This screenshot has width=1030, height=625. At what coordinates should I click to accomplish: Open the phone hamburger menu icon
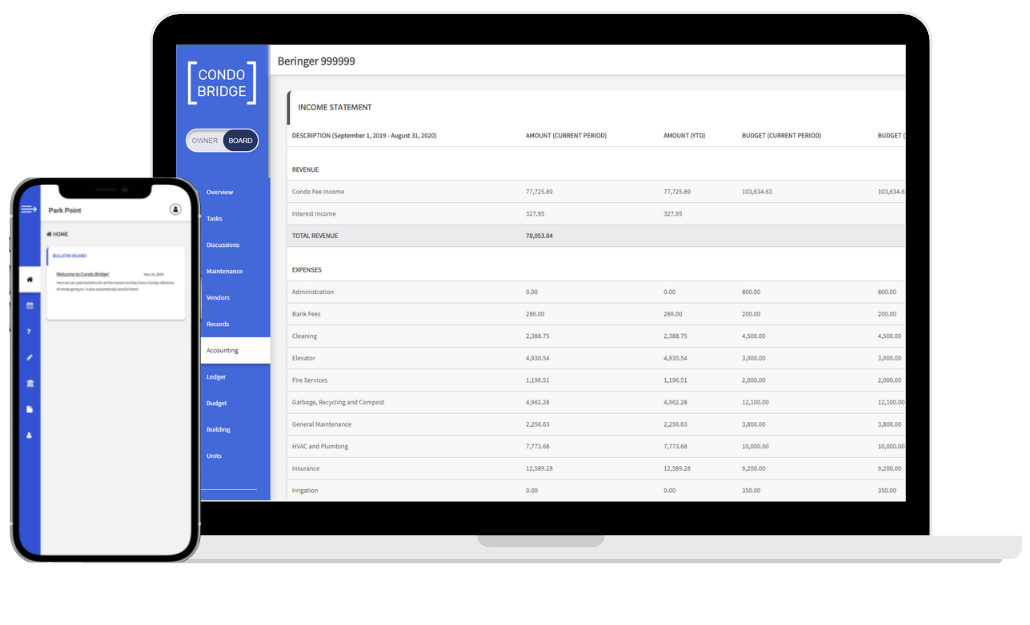(29, 209)
